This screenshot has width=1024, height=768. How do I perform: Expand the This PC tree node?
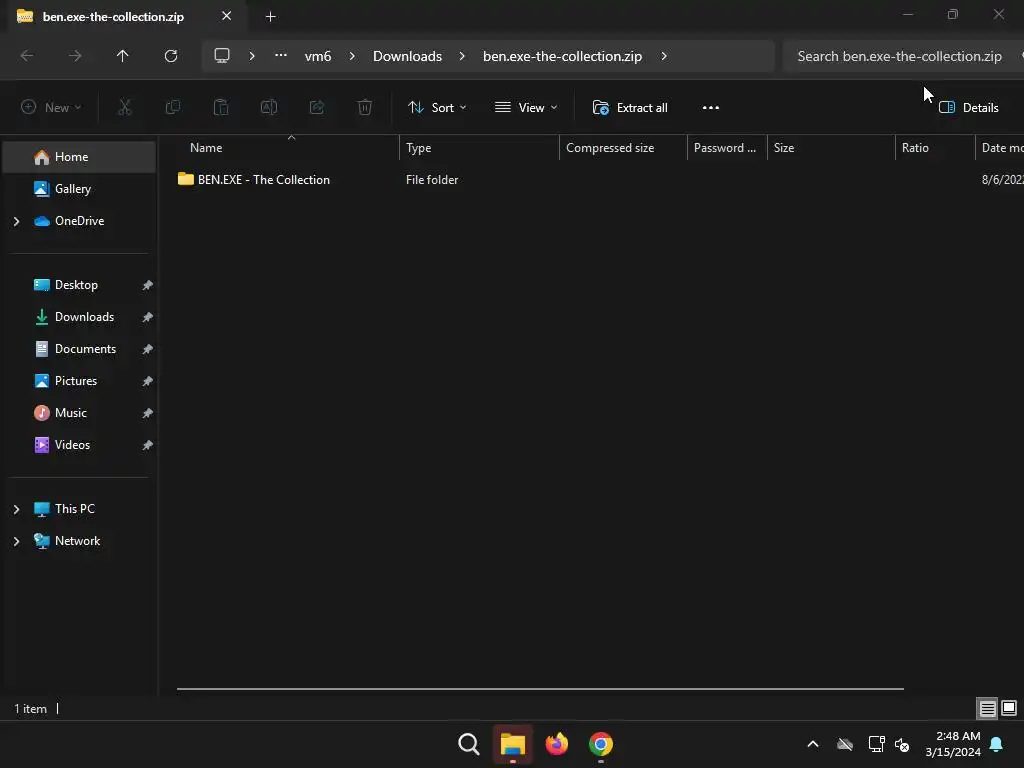(x=16, y=509)
